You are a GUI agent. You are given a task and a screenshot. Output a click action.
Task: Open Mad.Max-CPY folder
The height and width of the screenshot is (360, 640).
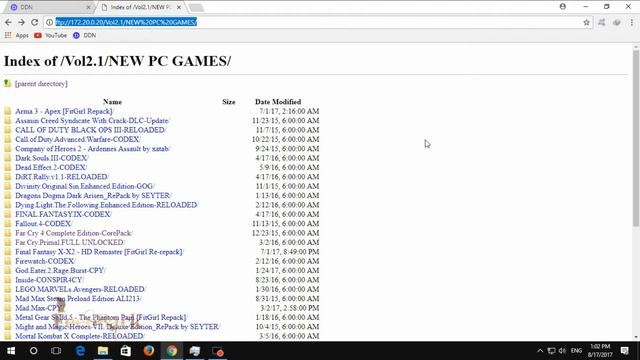(39, 308)
